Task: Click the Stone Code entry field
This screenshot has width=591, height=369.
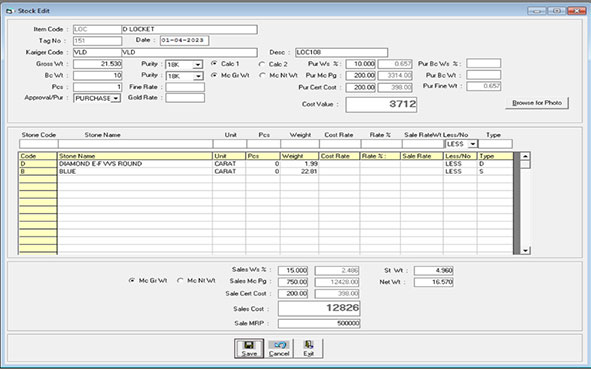Action: [38, 144]
